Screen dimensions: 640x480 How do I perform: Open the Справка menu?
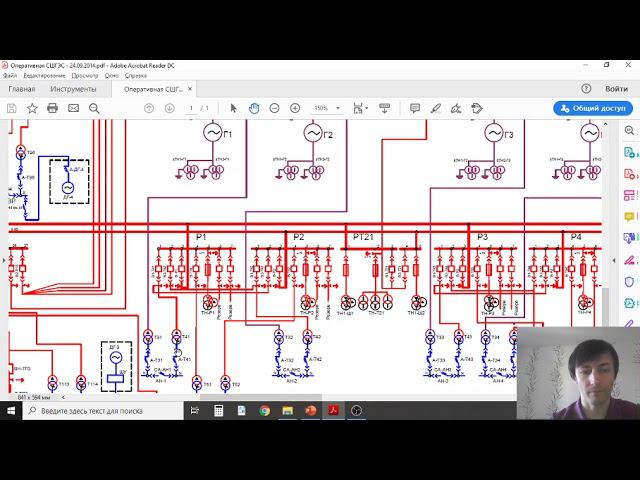136,76
